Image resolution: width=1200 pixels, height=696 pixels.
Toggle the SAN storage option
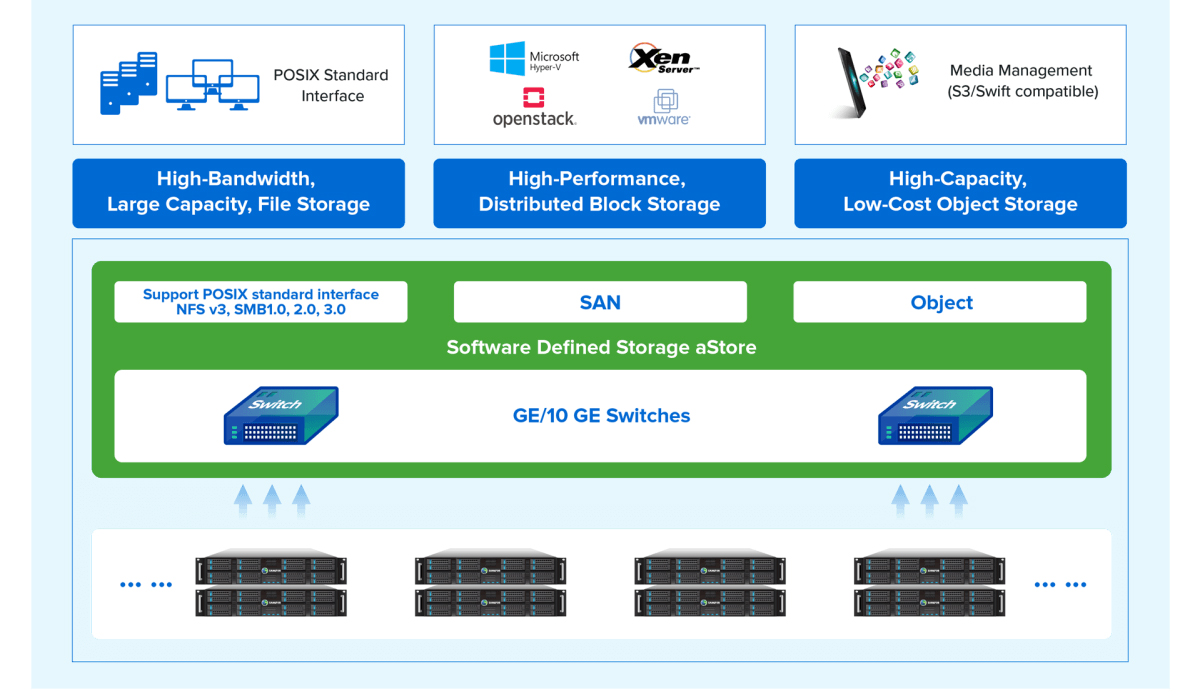point(600,302)
